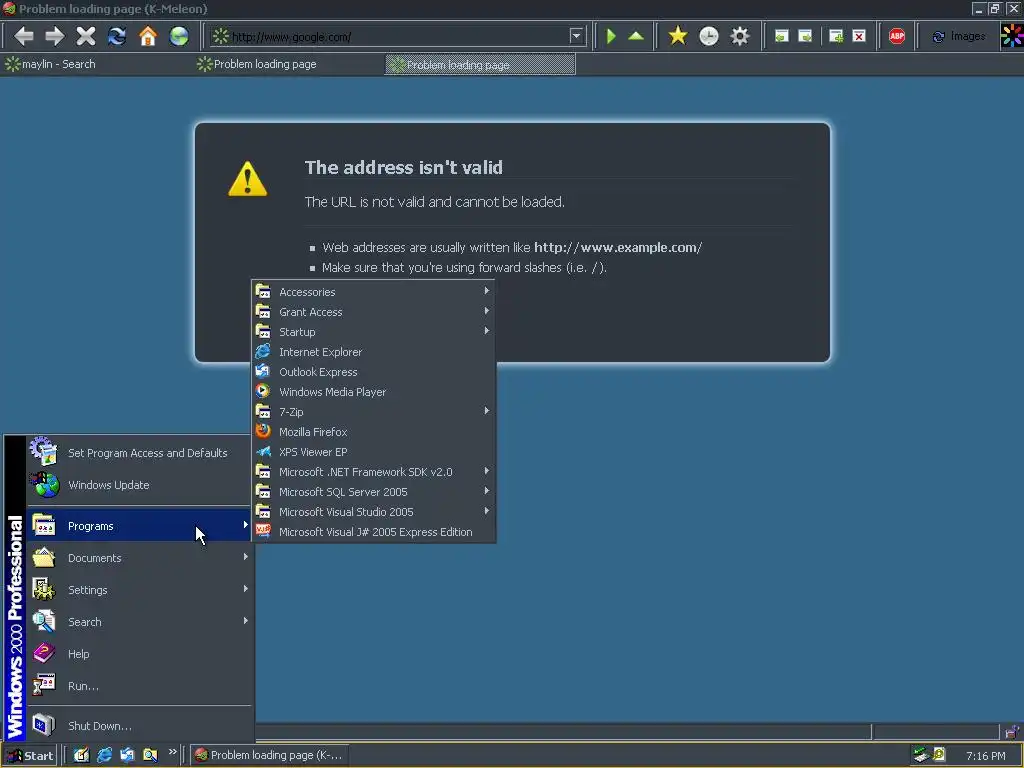Switch to next tab icon
Viewport: 1024px width, 768px height.
click(x=805, y=36)
